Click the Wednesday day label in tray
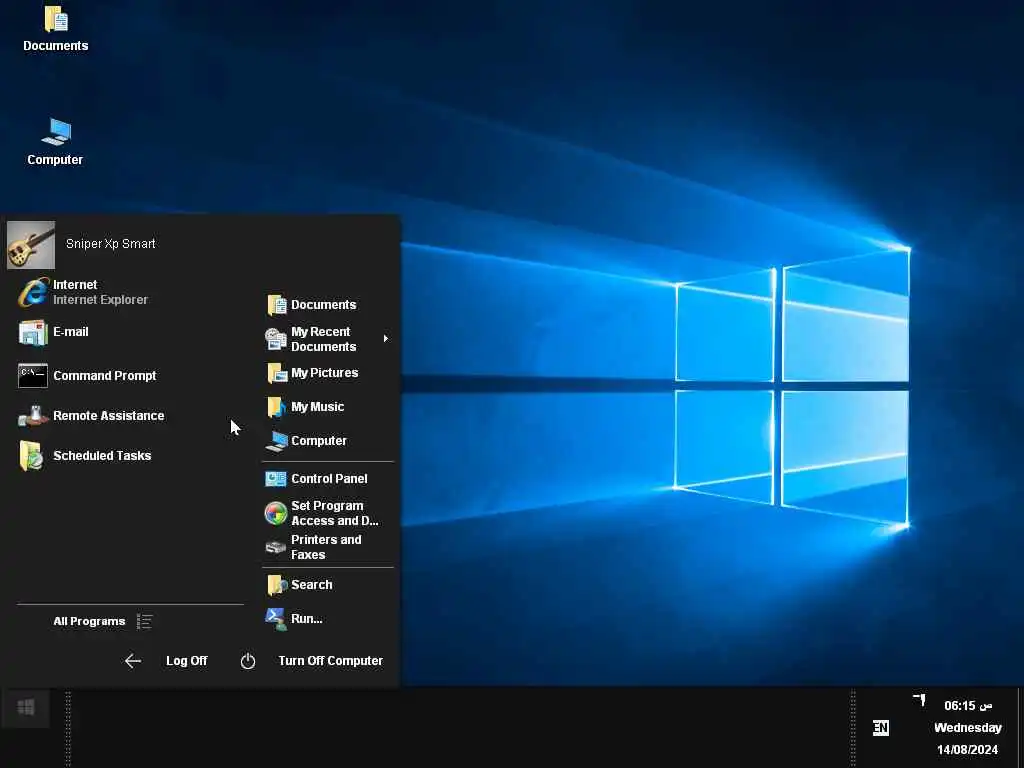Viewport: 1024px width, 768px height. (968, 728)
